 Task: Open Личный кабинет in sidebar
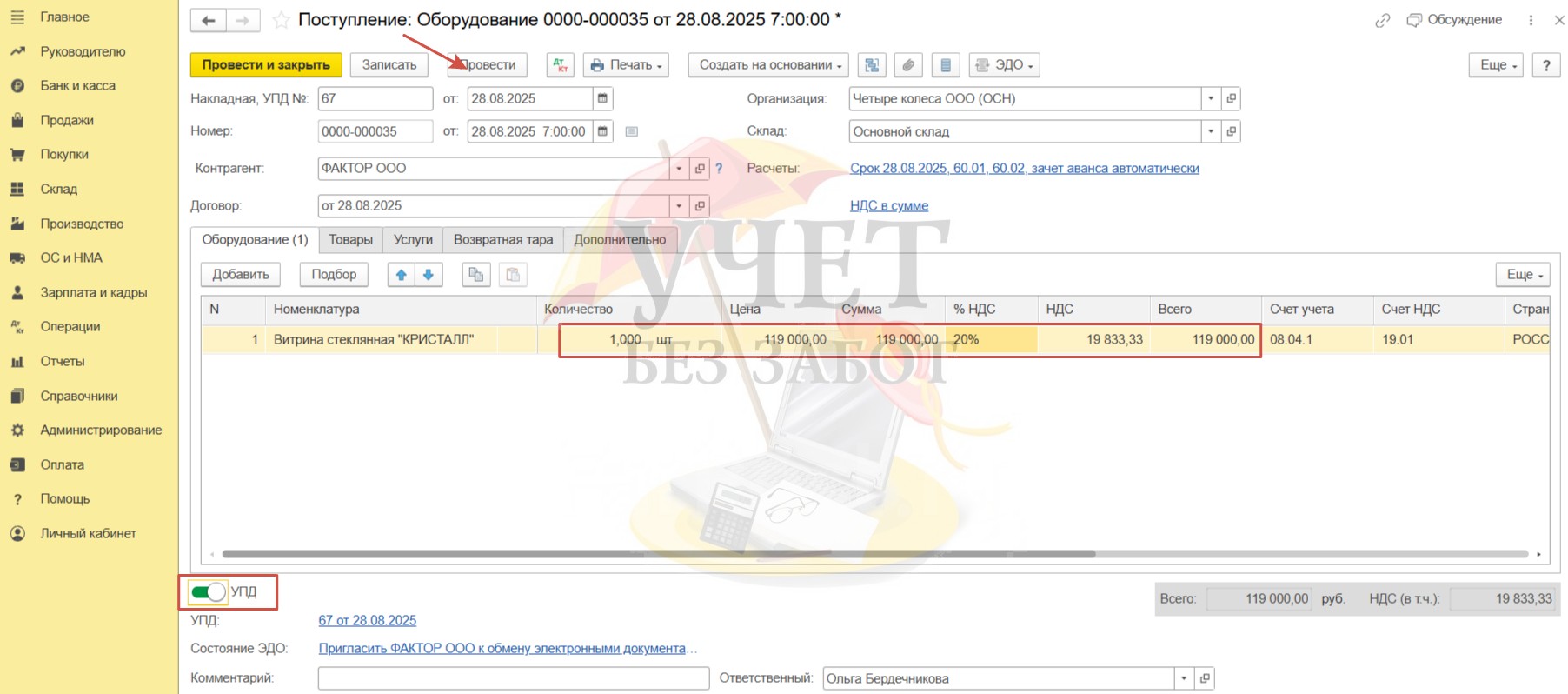click(89, 533)
